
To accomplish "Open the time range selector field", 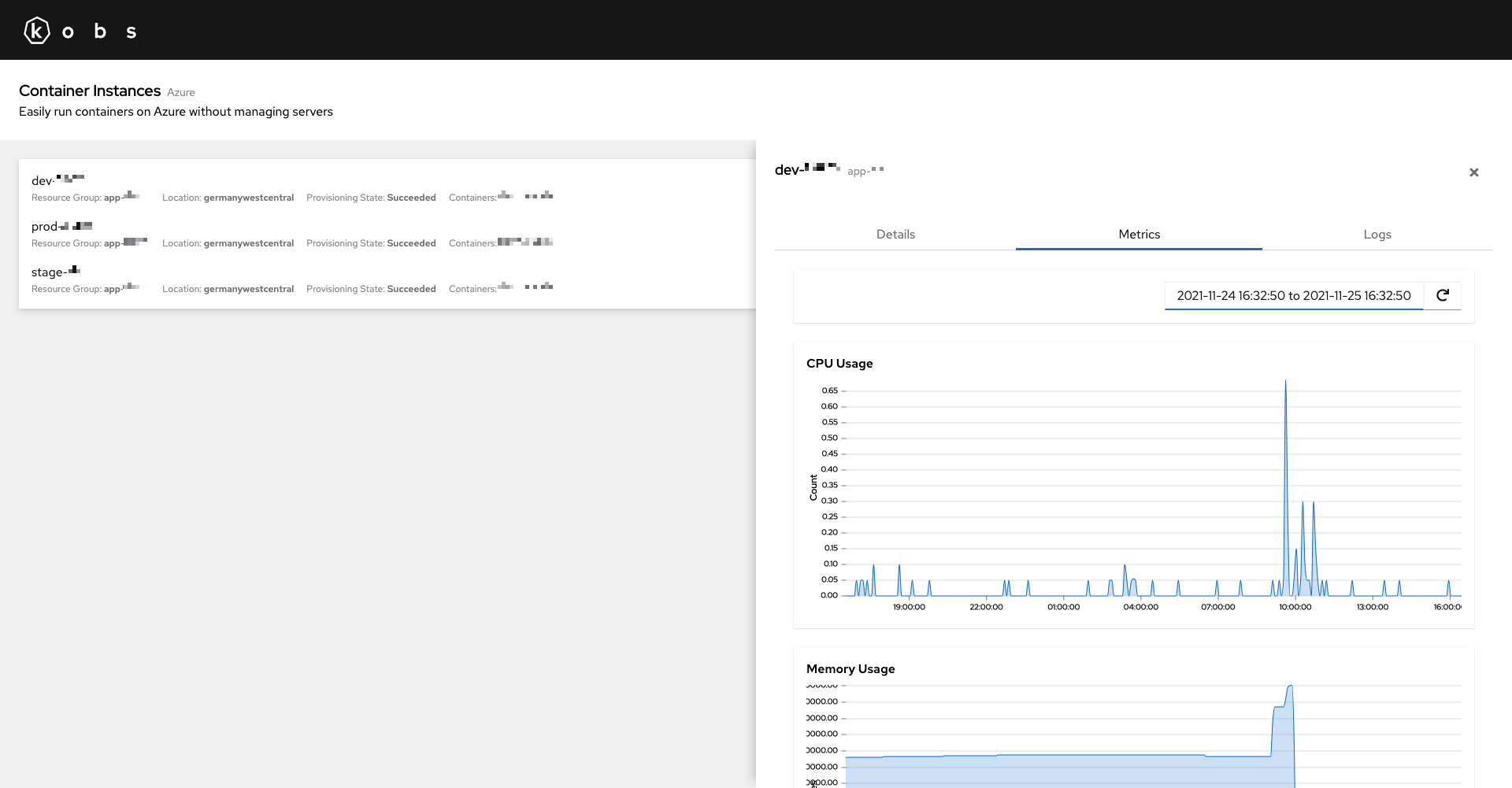I will pyautogui.click(x=1294, y=295).
